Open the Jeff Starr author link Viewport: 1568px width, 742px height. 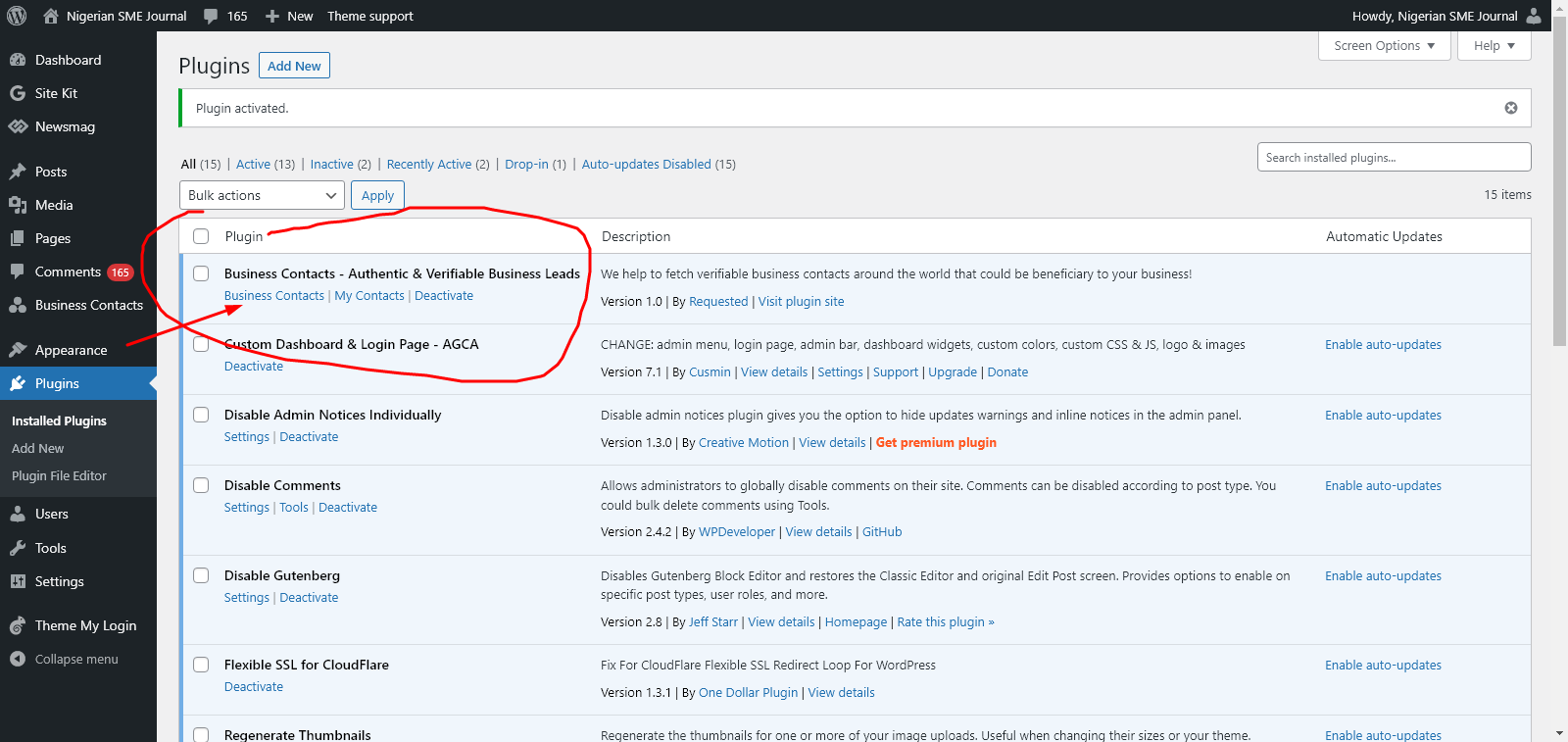pyautogui.click(x=713, y=622)
